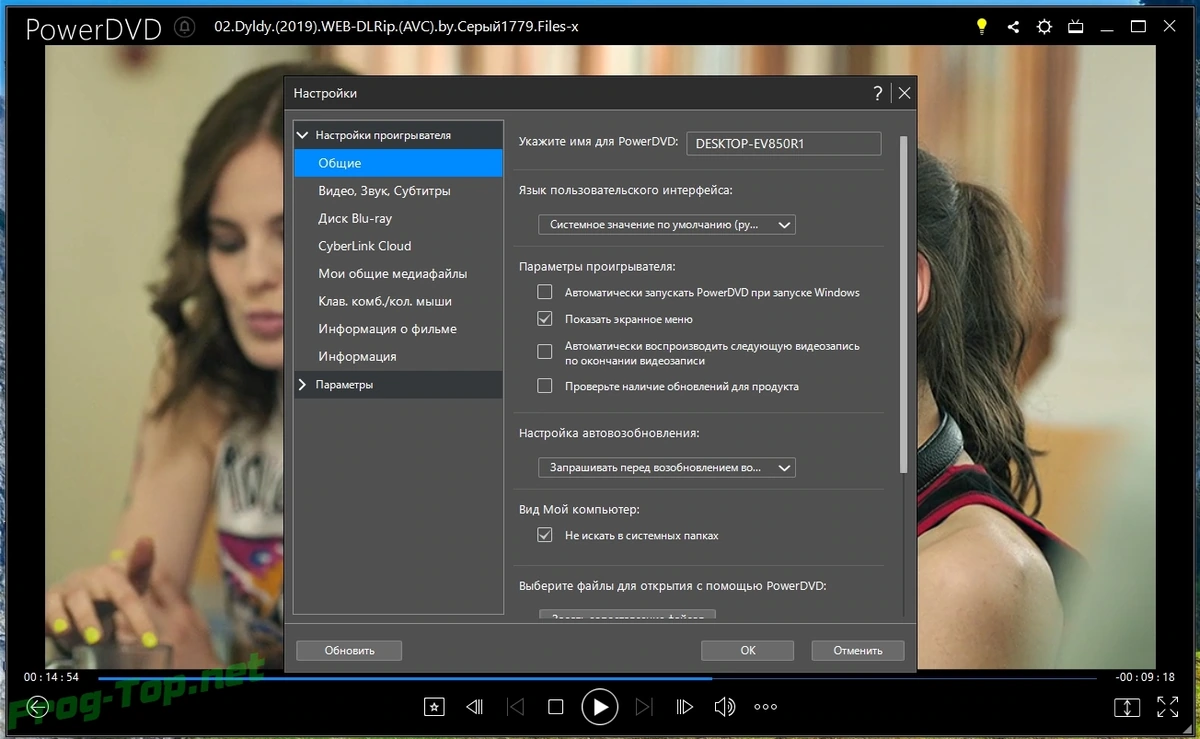Click the settings dialog vertical scrollbar

point(904,304)
